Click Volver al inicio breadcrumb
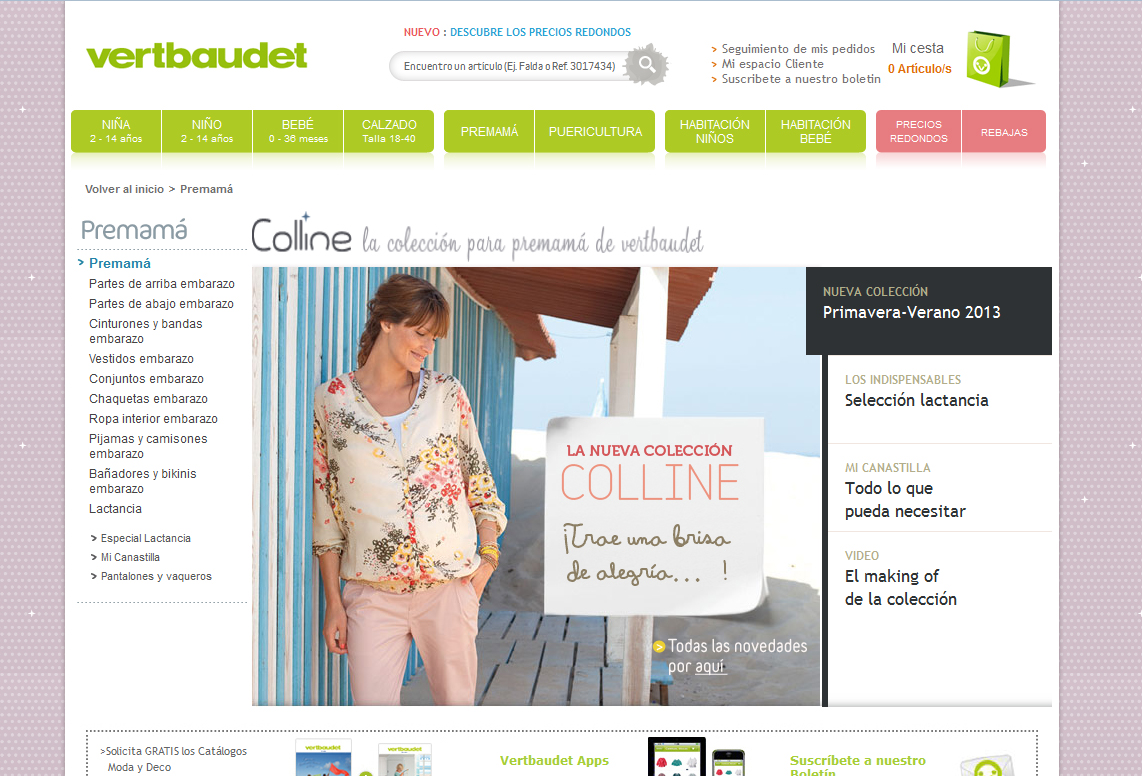 (125, 189)
